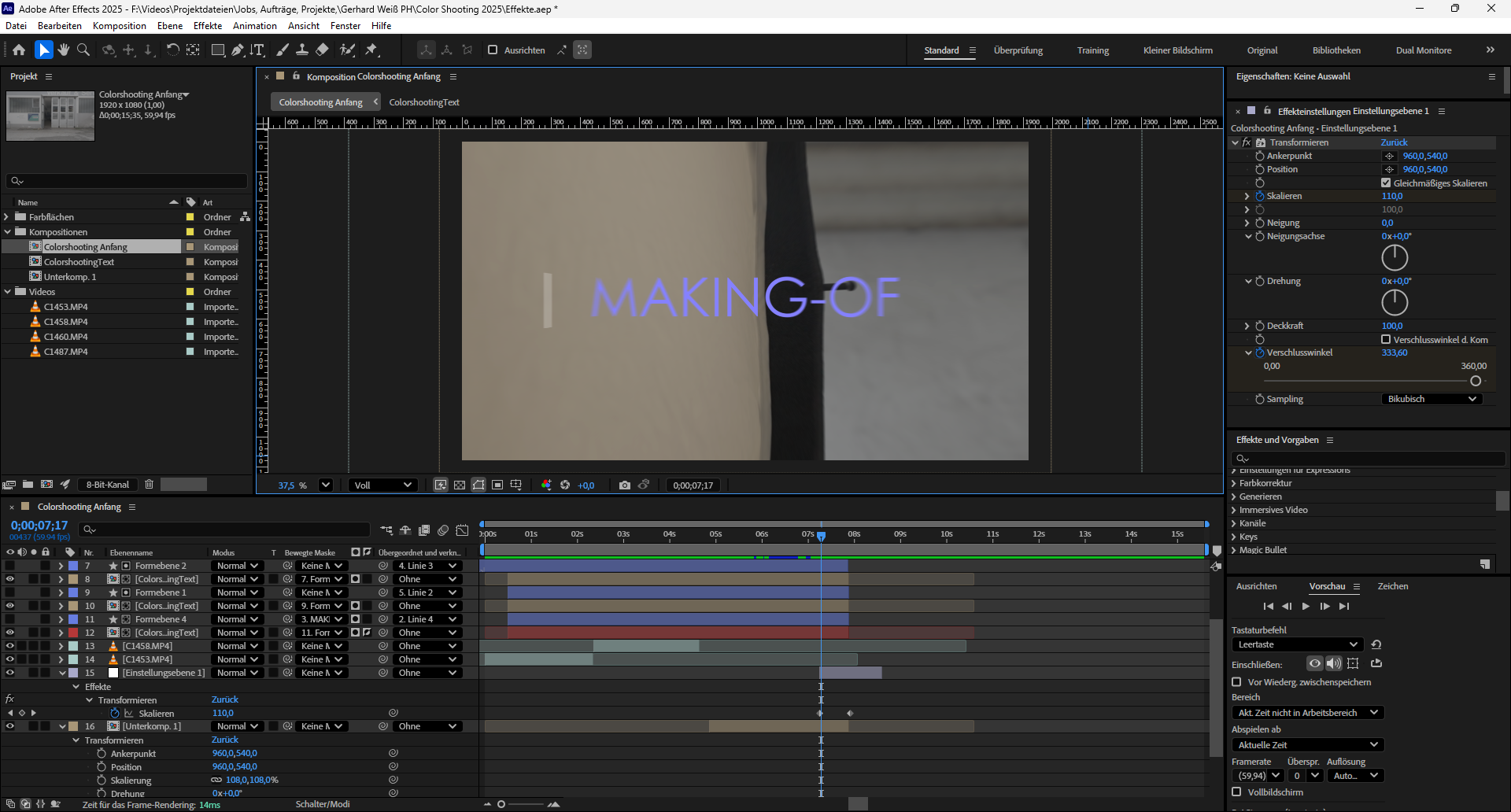Select C1460.MP4 in the project panel

point(65,337)
